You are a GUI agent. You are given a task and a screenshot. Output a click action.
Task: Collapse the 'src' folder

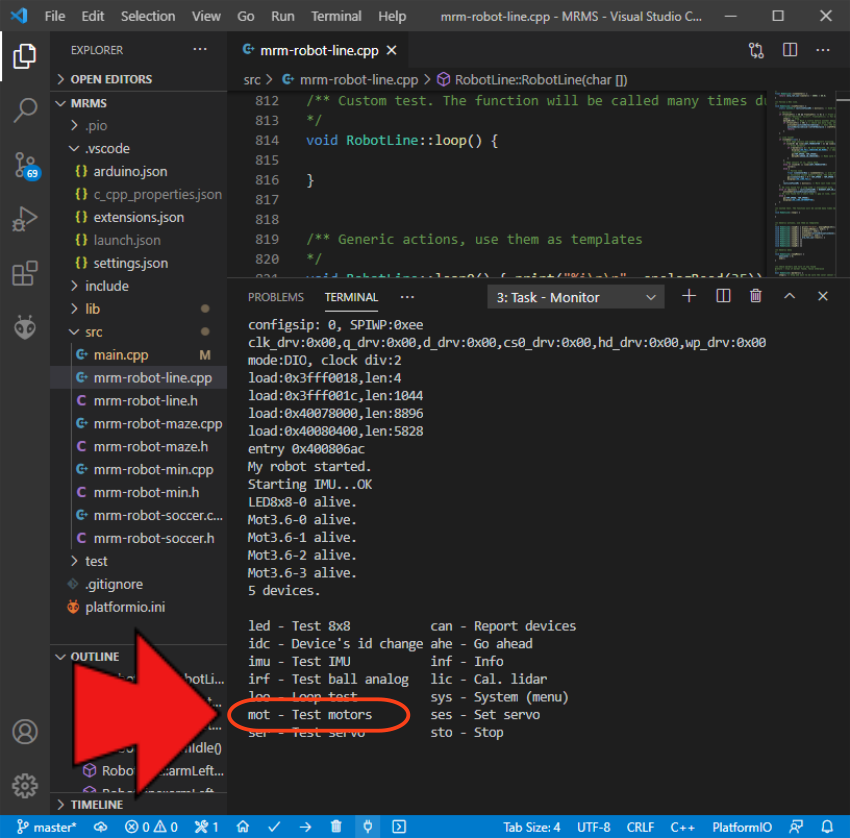(93, 332)
